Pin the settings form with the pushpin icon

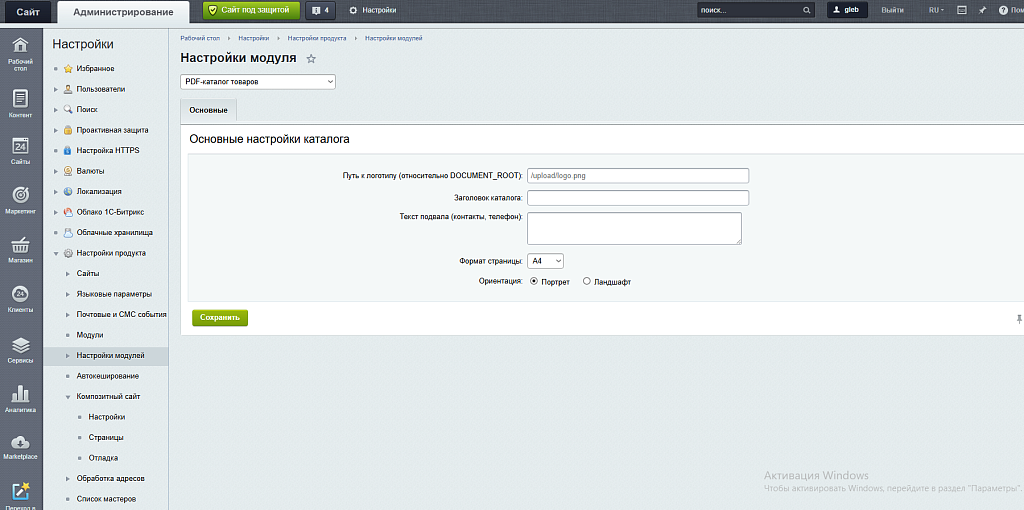[1019, 319]
